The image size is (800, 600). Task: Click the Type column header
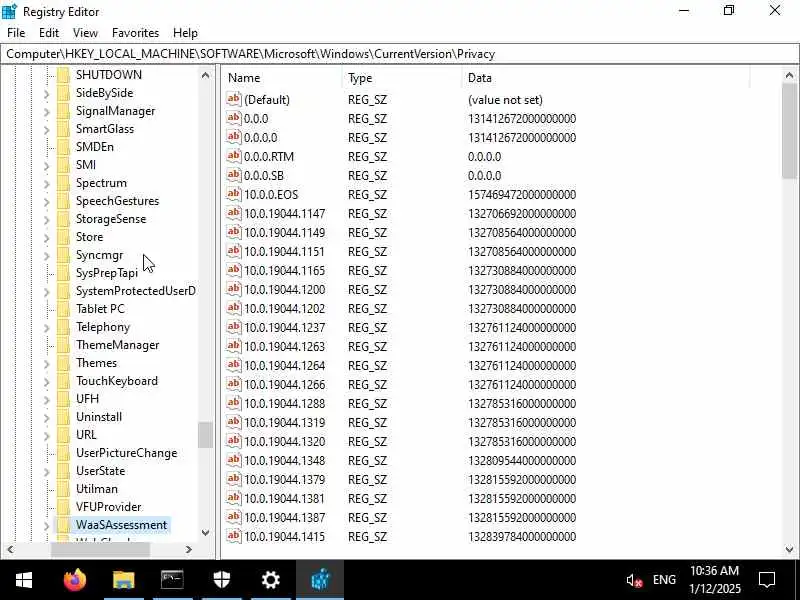click(x=402, y=78)
